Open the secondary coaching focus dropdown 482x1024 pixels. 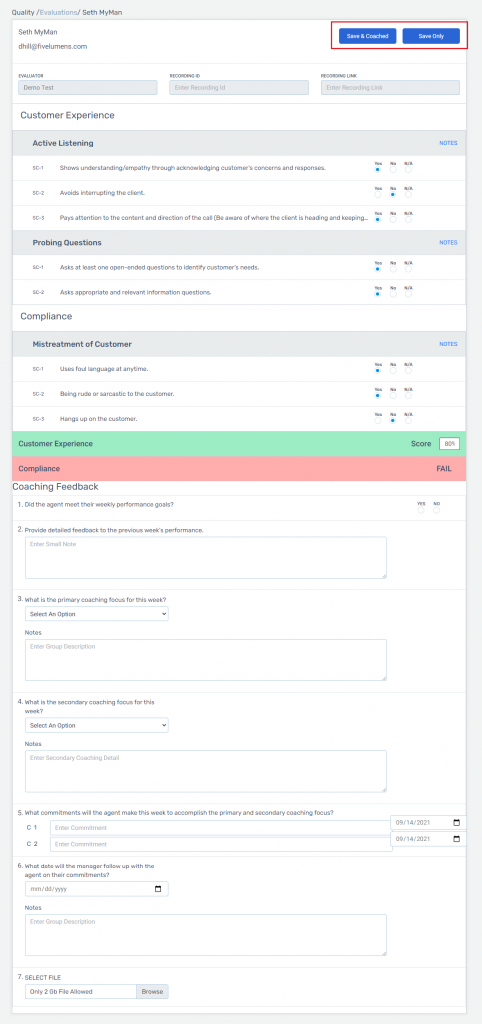tap(97, 725)
